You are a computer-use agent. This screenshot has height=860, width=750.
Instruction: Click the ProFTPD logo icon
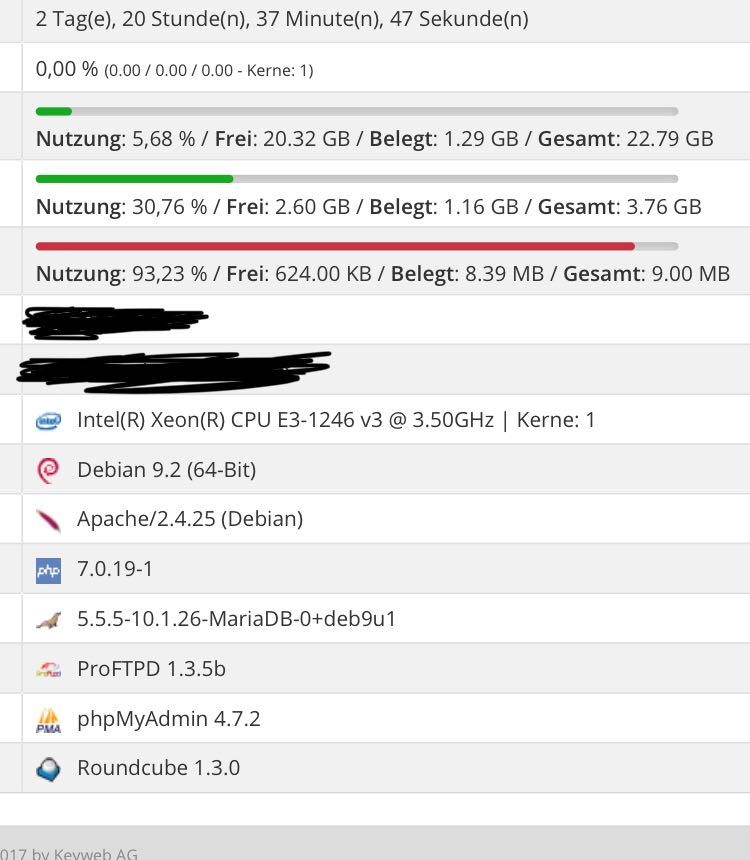(48, 670)
